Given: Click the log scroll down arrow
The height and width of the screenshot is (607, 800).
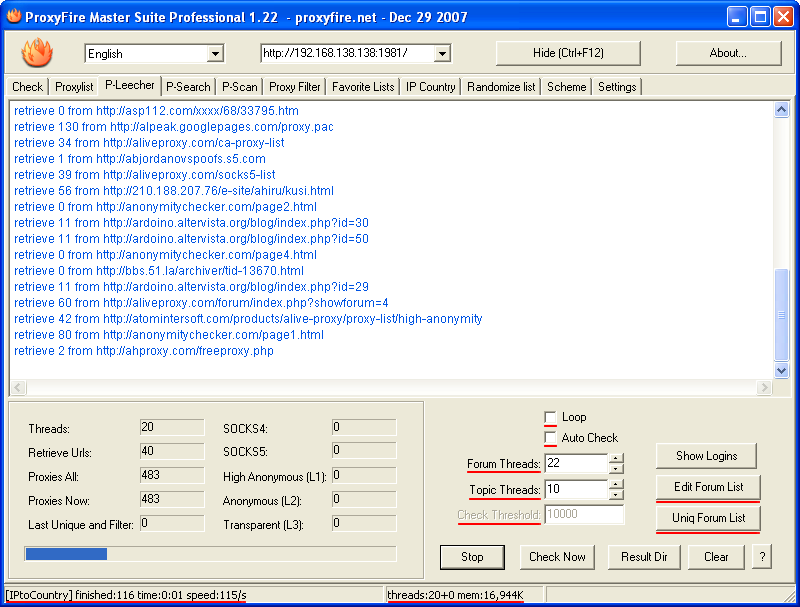Looking at the screenshot, I should tap(781, 370).
